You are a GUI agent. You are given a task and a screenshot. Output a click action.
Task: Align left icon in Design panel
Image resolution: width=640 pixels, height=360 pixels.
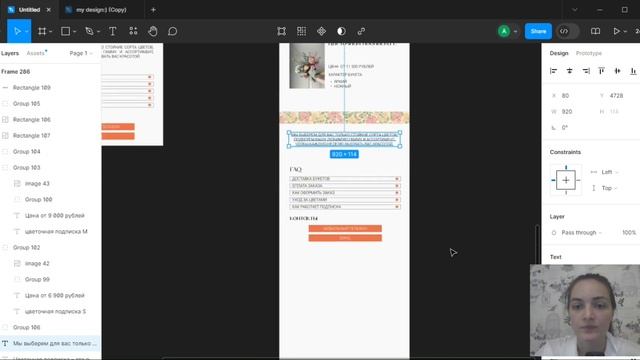tap(553, 71)
